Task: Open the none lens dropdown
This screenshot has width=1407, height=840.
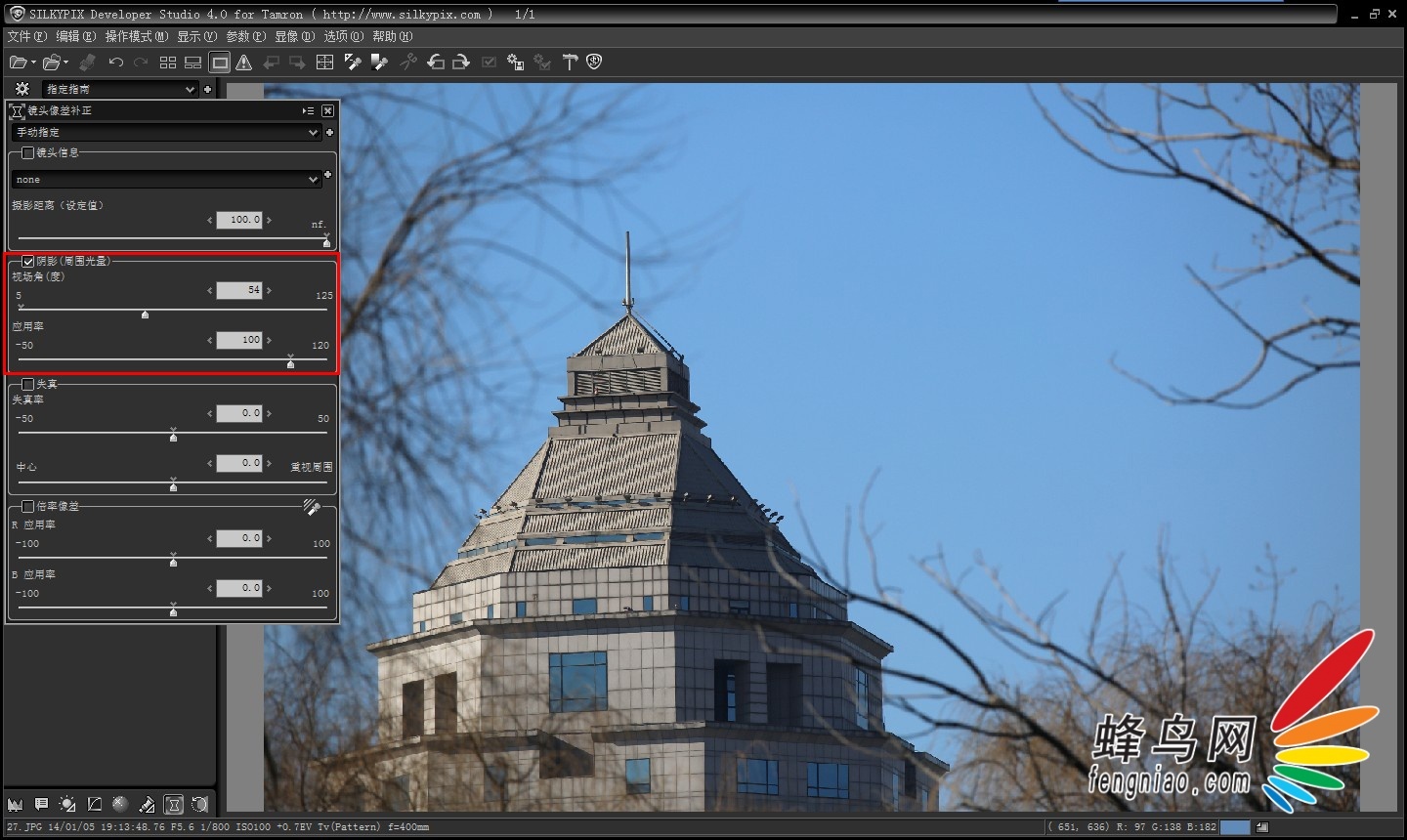Action: point(166,180)
